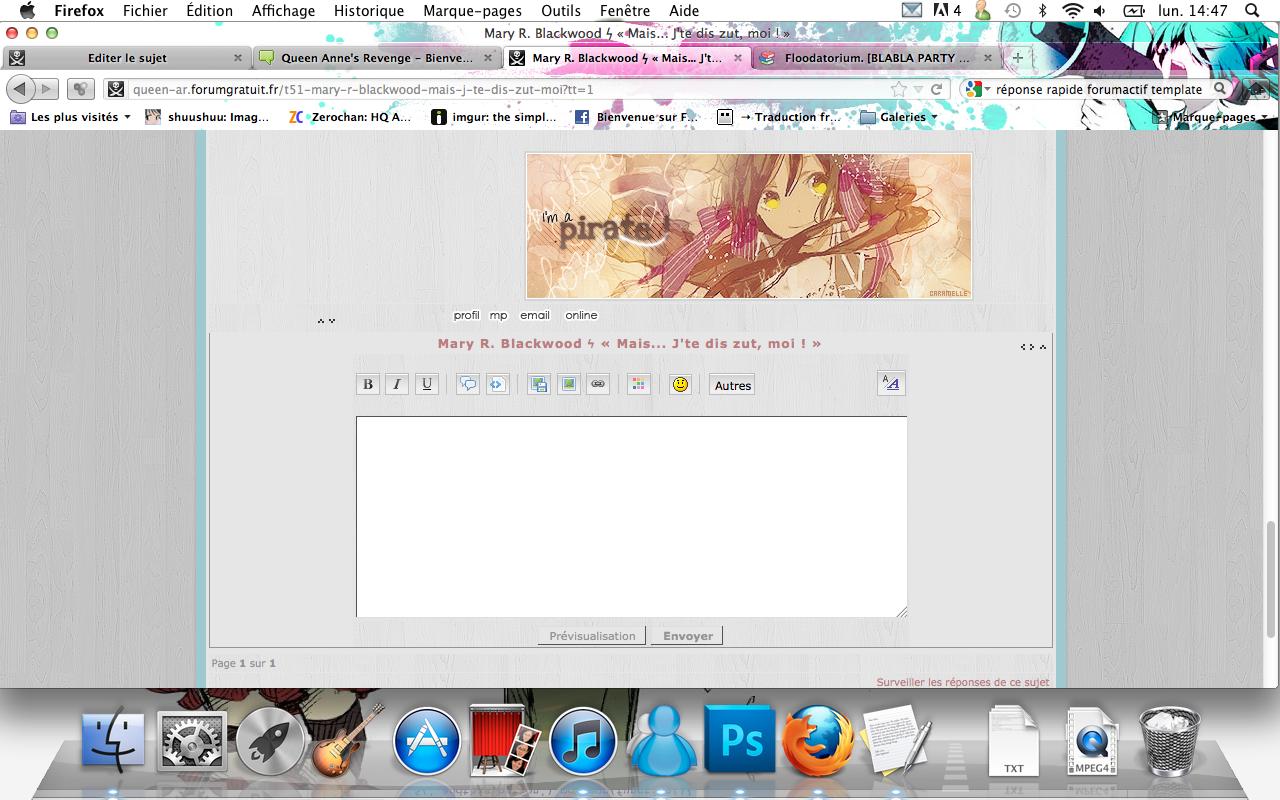1280x800 pixels.
Task: Switch to the Editer le sujet tab
Action: 127,58
